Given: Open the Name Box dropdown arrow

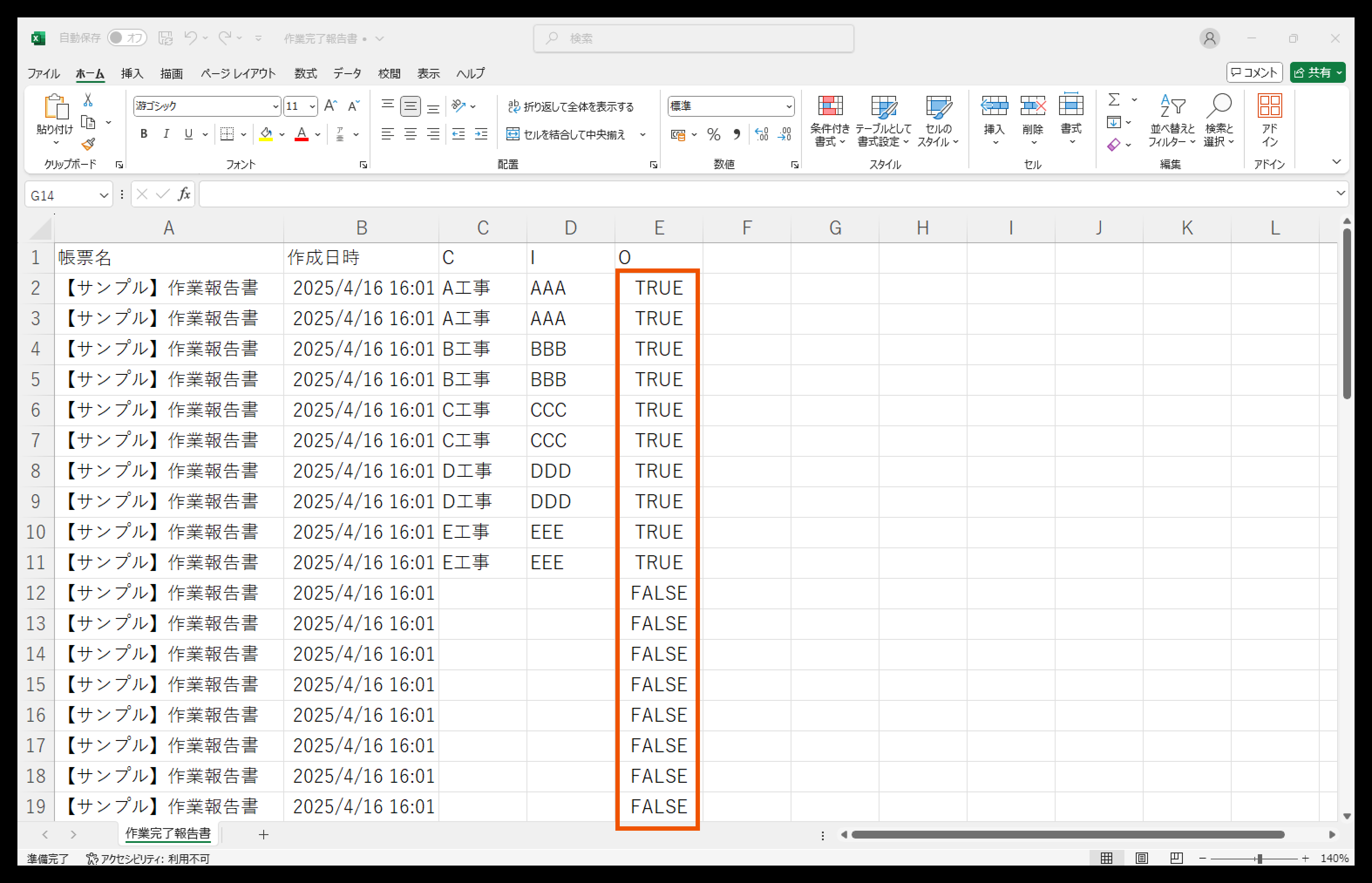Looking at the screenshot, I should click(x=104, y=196).
